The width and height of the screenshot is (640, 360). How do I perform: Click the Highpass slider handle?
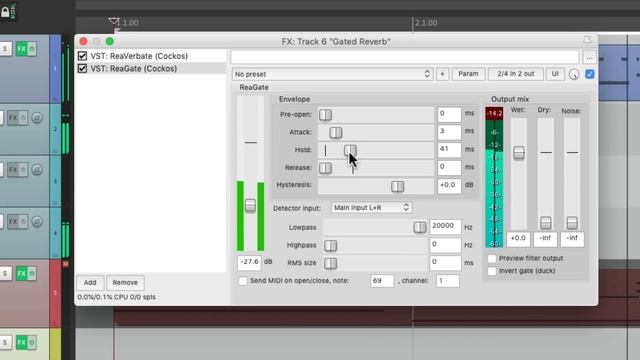coord(330,245)
